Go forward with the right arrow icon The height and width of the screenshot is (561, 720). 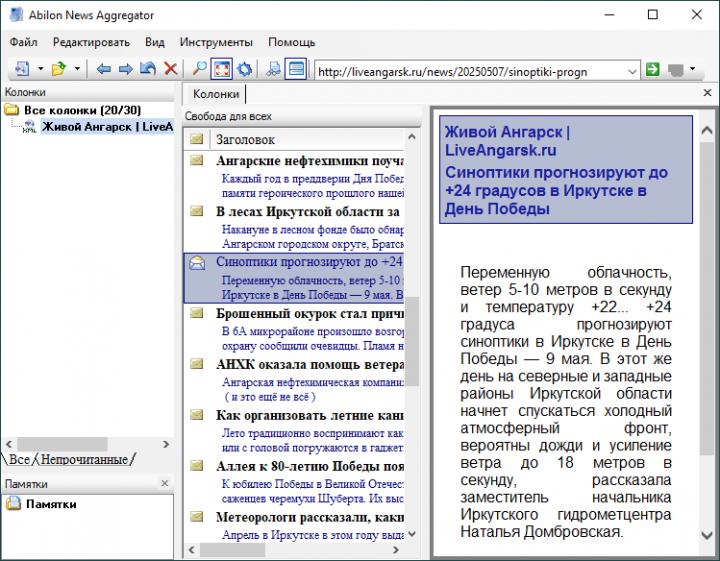pos(125,69)
